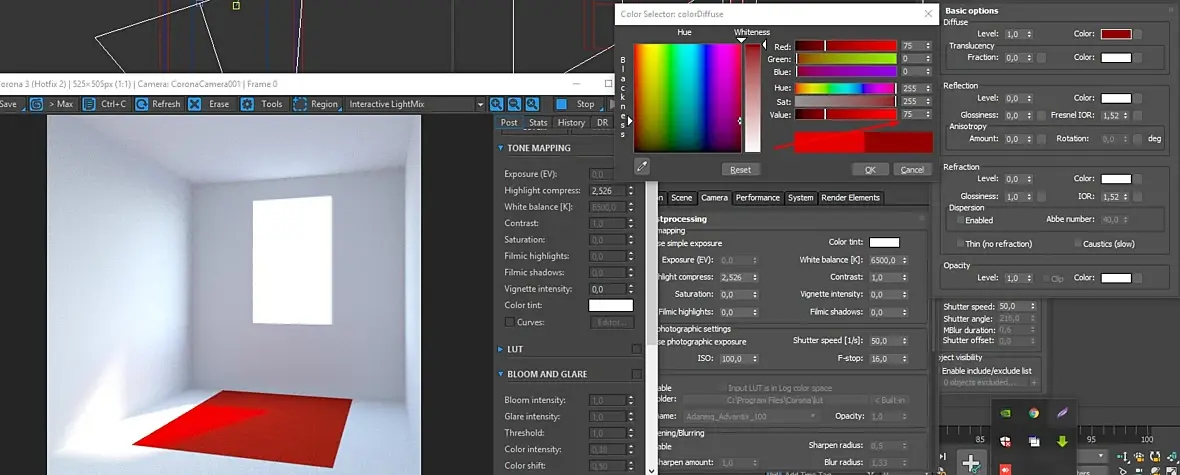
Task: Click the Enable include/exclude list label
Action: (987, 370)
